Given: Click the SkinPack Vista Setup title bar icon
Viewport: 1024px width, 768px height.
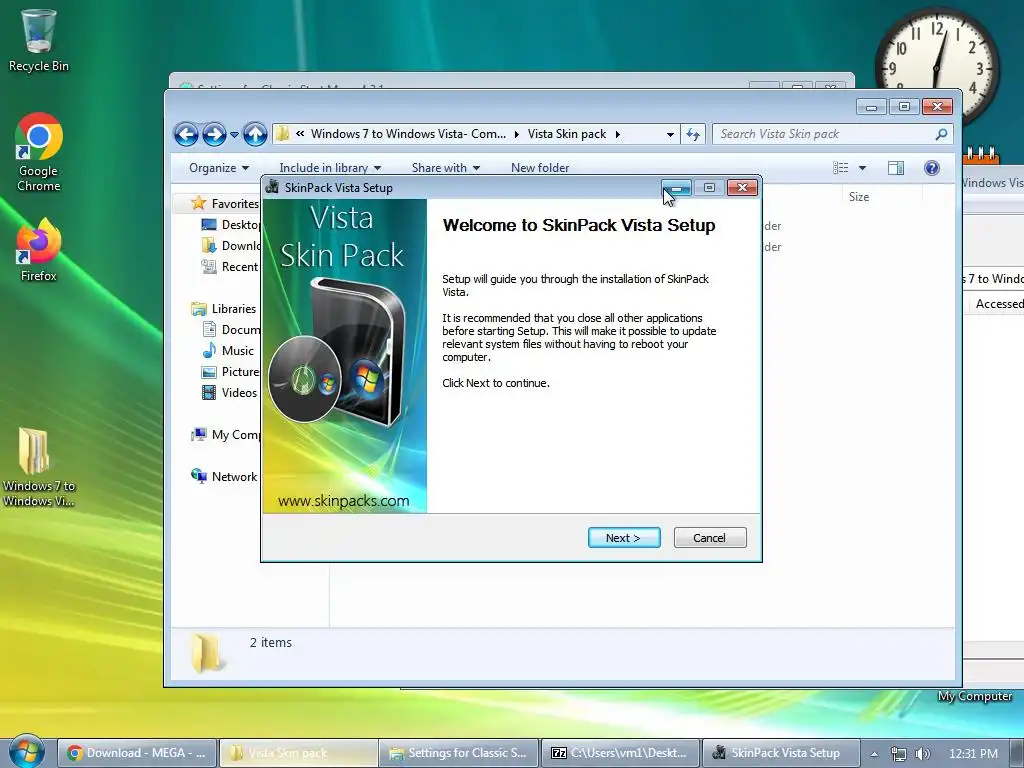Looking at the screenshot, I should (272, 188).
